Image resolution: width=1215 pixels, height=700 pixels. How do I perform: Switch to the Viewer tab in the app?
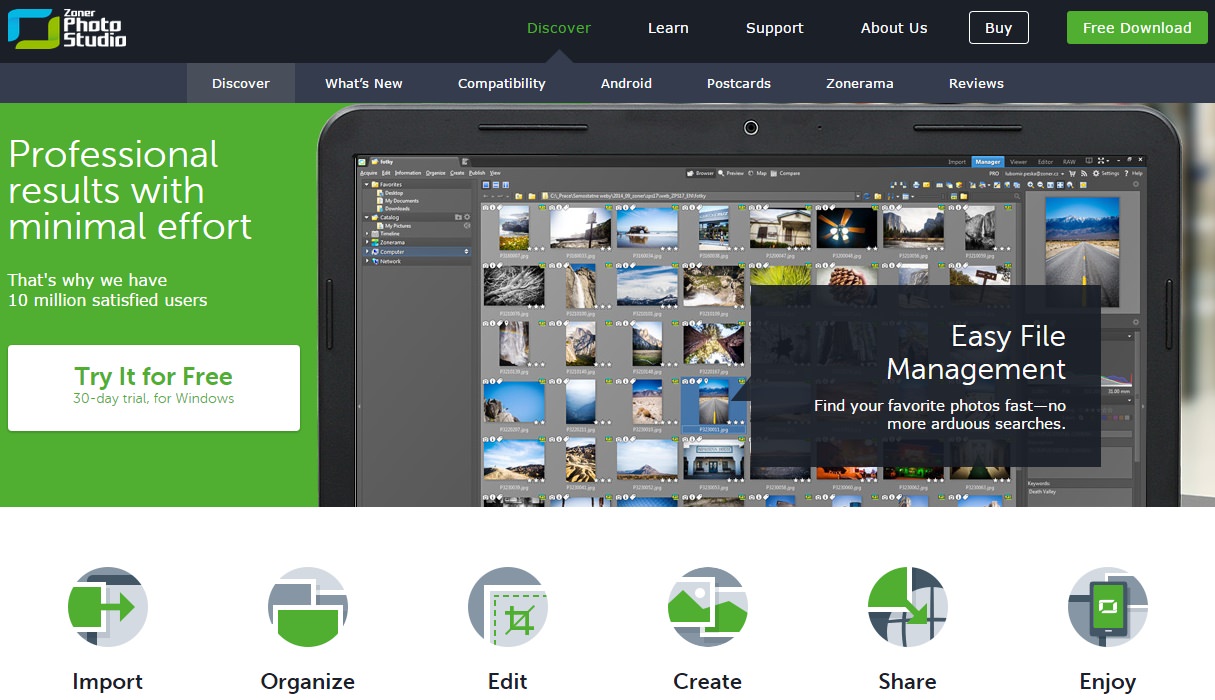(1018, 161)
